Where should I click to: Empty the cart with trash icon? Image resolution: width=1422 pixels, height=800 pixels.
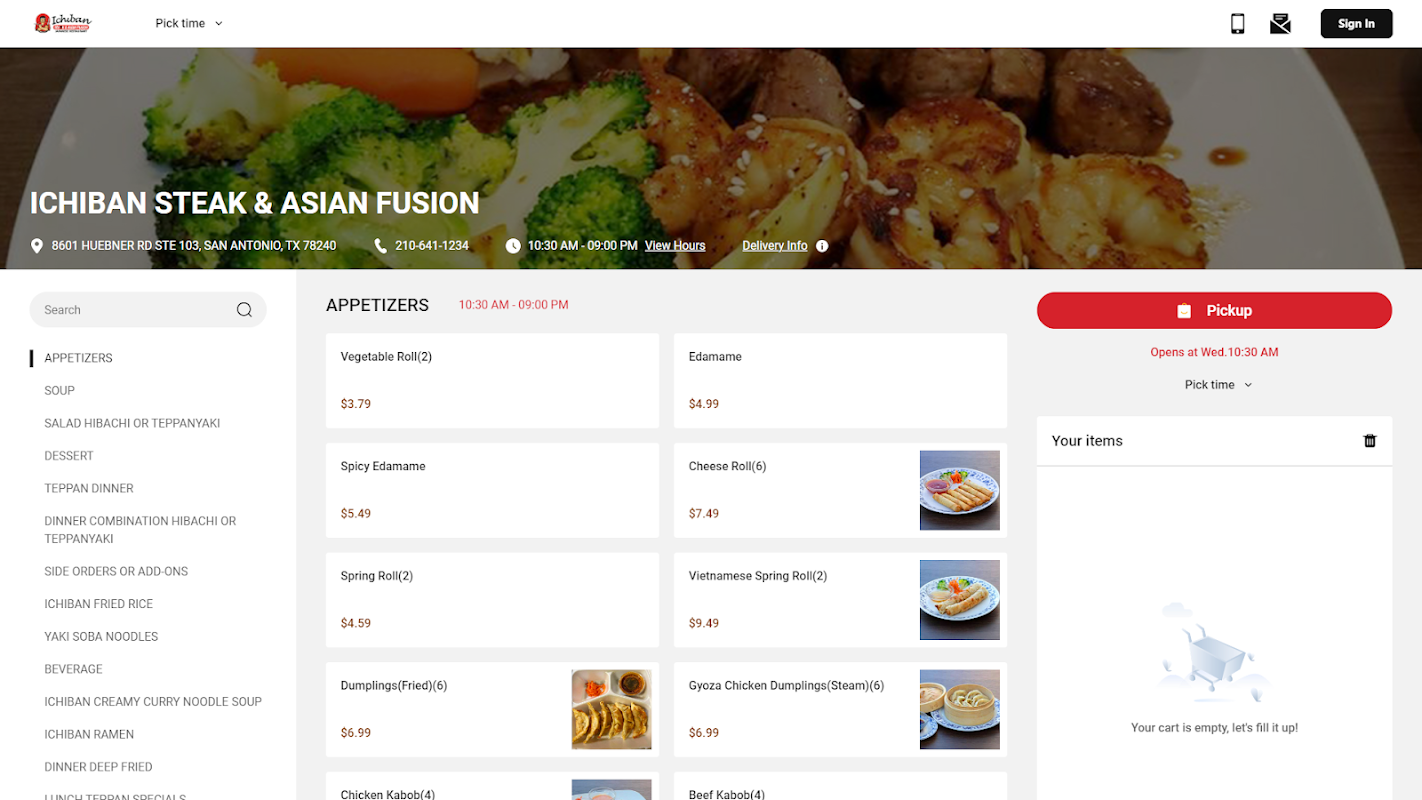pyautogui.click(x=1370, y=441)
